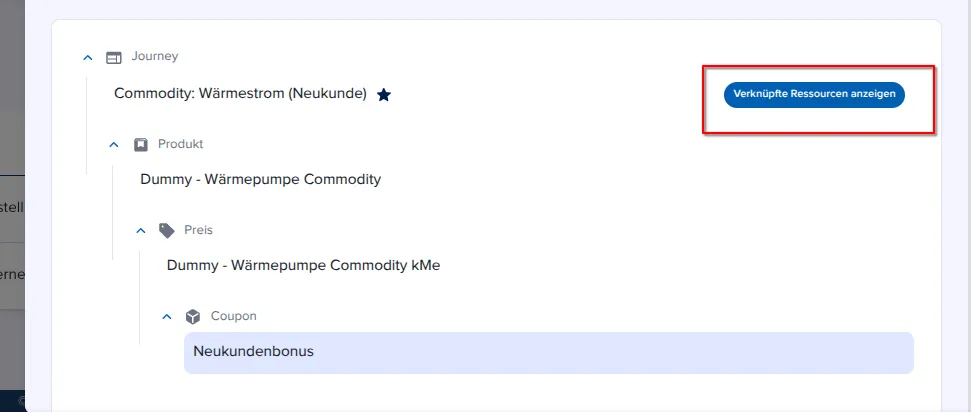Click the star icon beside Wärmestrom (Neukunde)
Viewport: 971px width, 412px height.
(384, 95)
